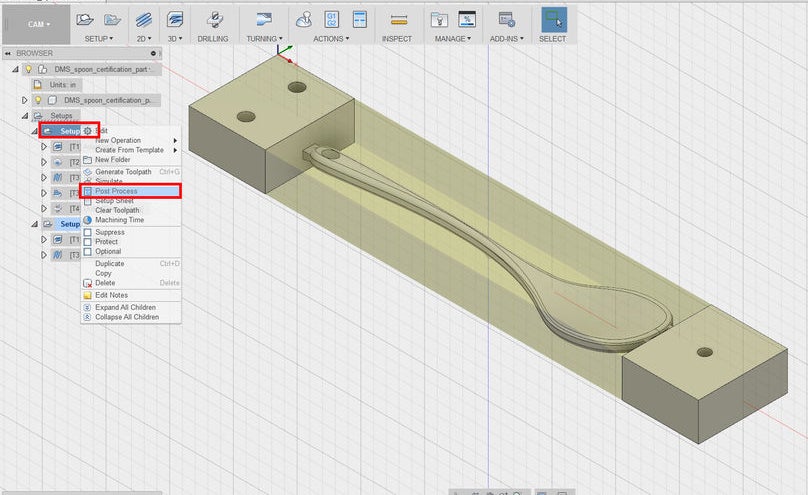The height and width of the screenshot is (495, 808).
Task: Choose Expand All Children
Action: coord(131,307)
